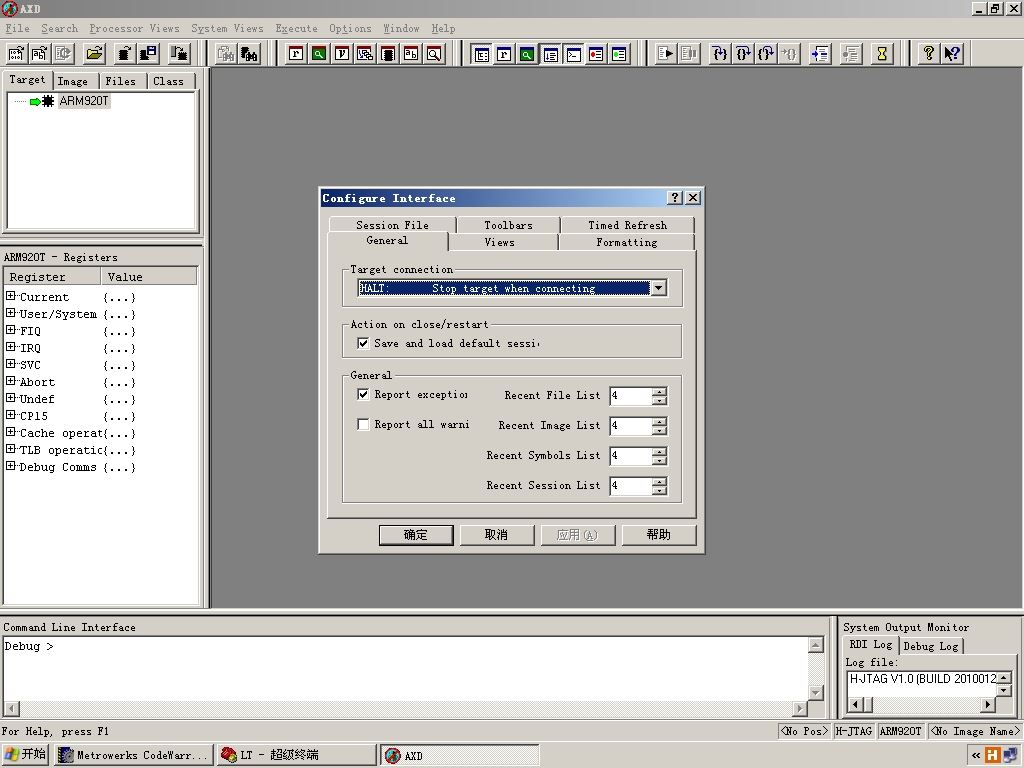Open the Breakpoints system view icon
Image resolution: width=1024 pixels, height=768 pixels.
596,54
